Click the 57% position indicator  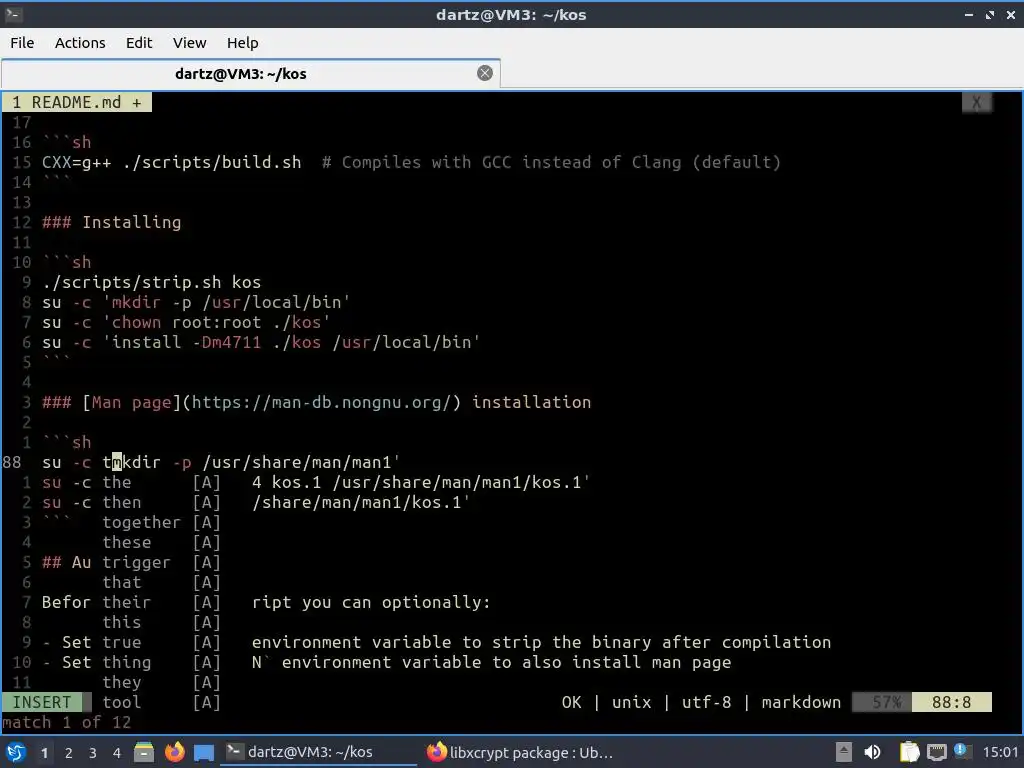click(x=882, y=703)
